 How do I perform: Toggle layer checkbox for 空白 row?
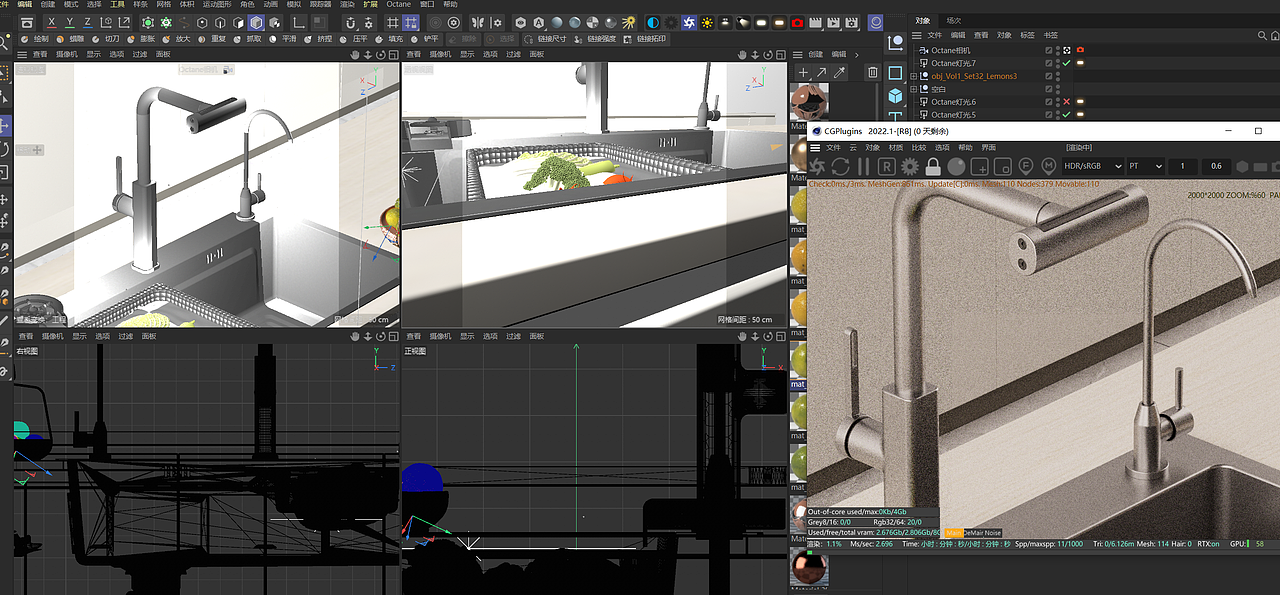1049,89
